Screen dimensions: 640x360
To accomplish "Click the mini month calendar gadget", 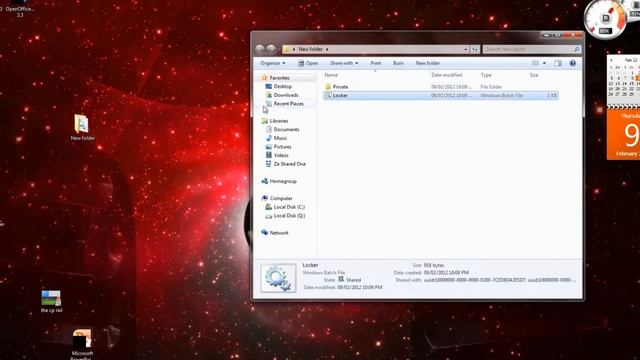I will click(623, 80).
